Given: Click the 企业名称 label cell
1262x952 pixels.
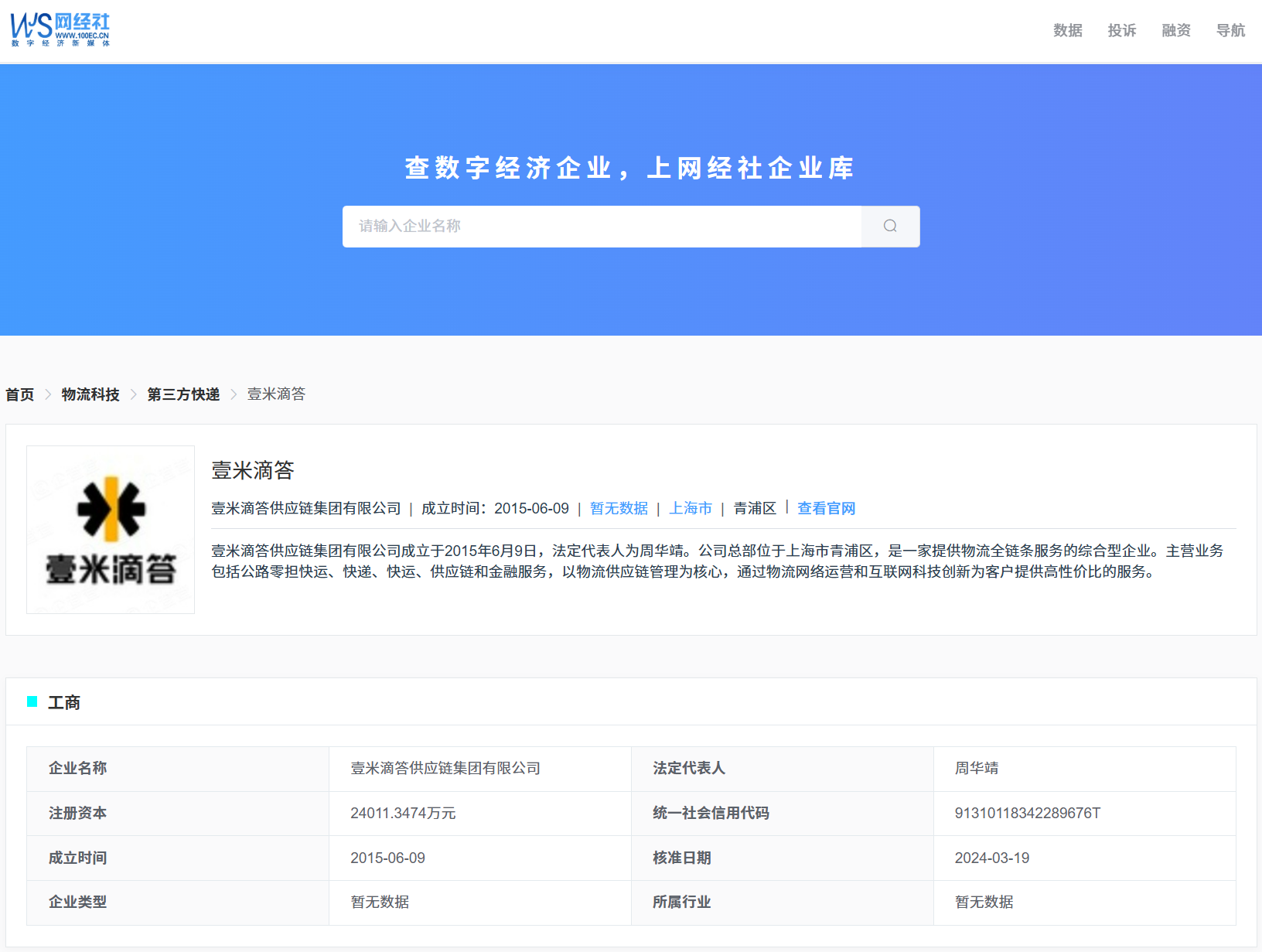Looking at the screenshot, I should pyautogui.click(x=178, y=769).
